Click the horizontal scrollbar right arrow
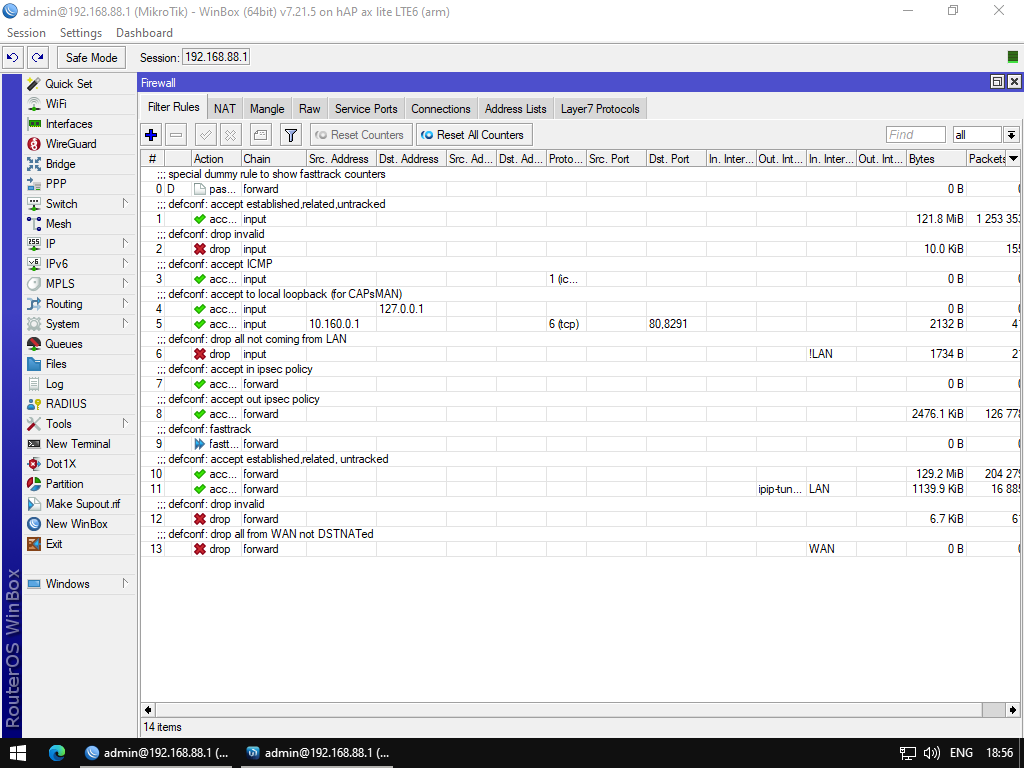 click(1012, 710)
